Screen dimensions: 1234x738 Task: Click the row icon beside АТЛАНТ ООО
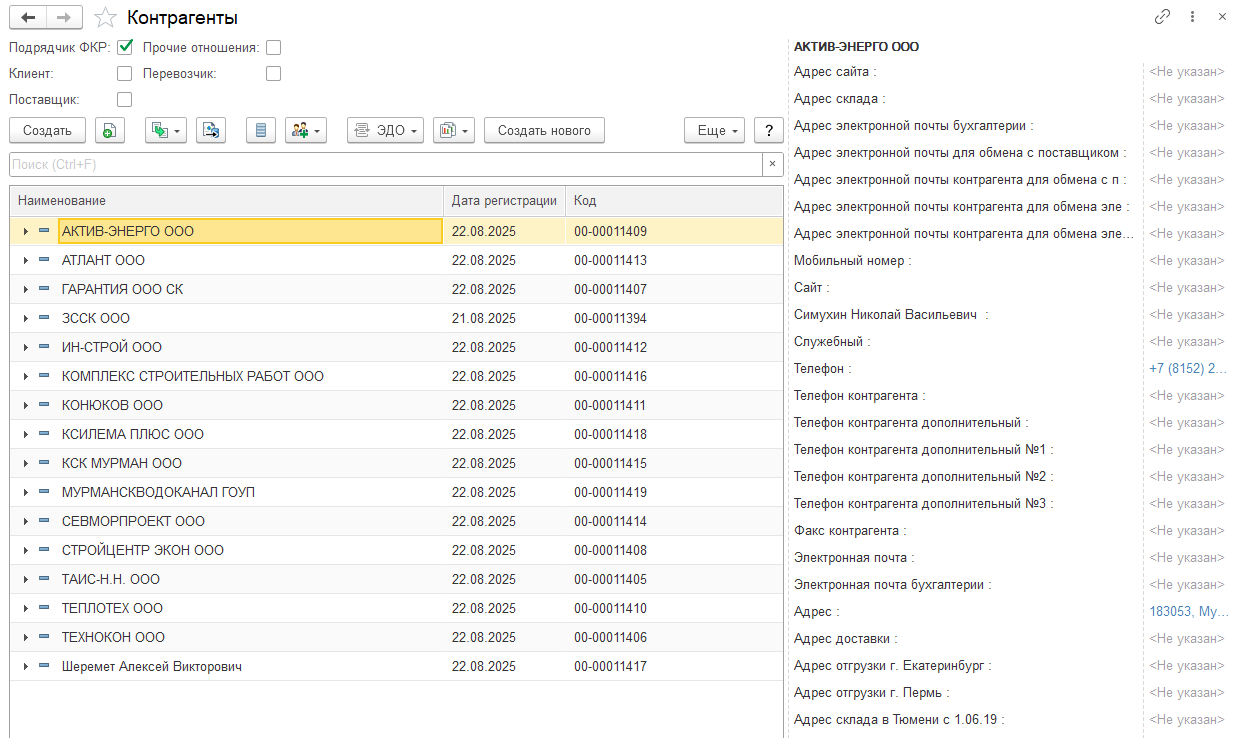pyautogui.click(x=44, y=260)
